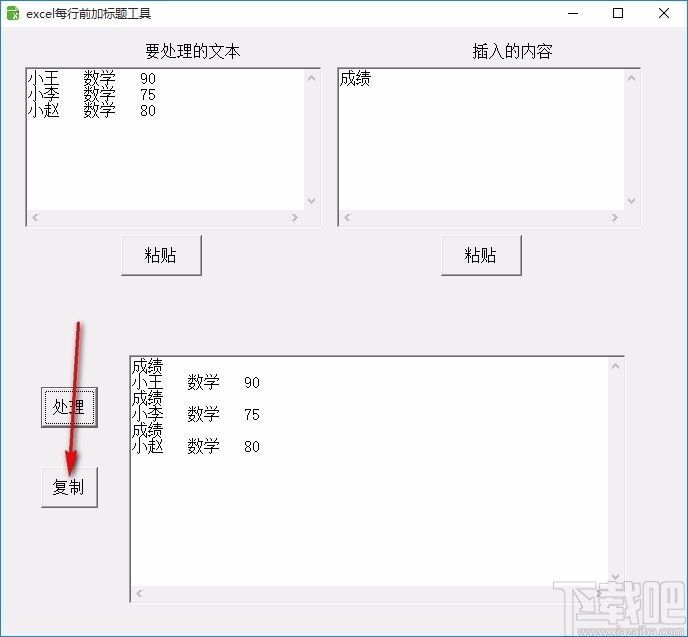
Task: Click the line 小王 数学 90 in the source text box
Action: (92, 79)
